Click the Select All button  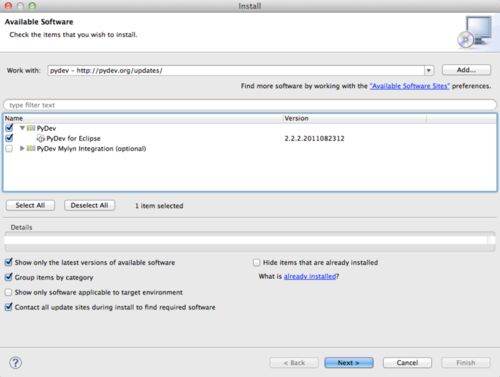tap(30, 205)
